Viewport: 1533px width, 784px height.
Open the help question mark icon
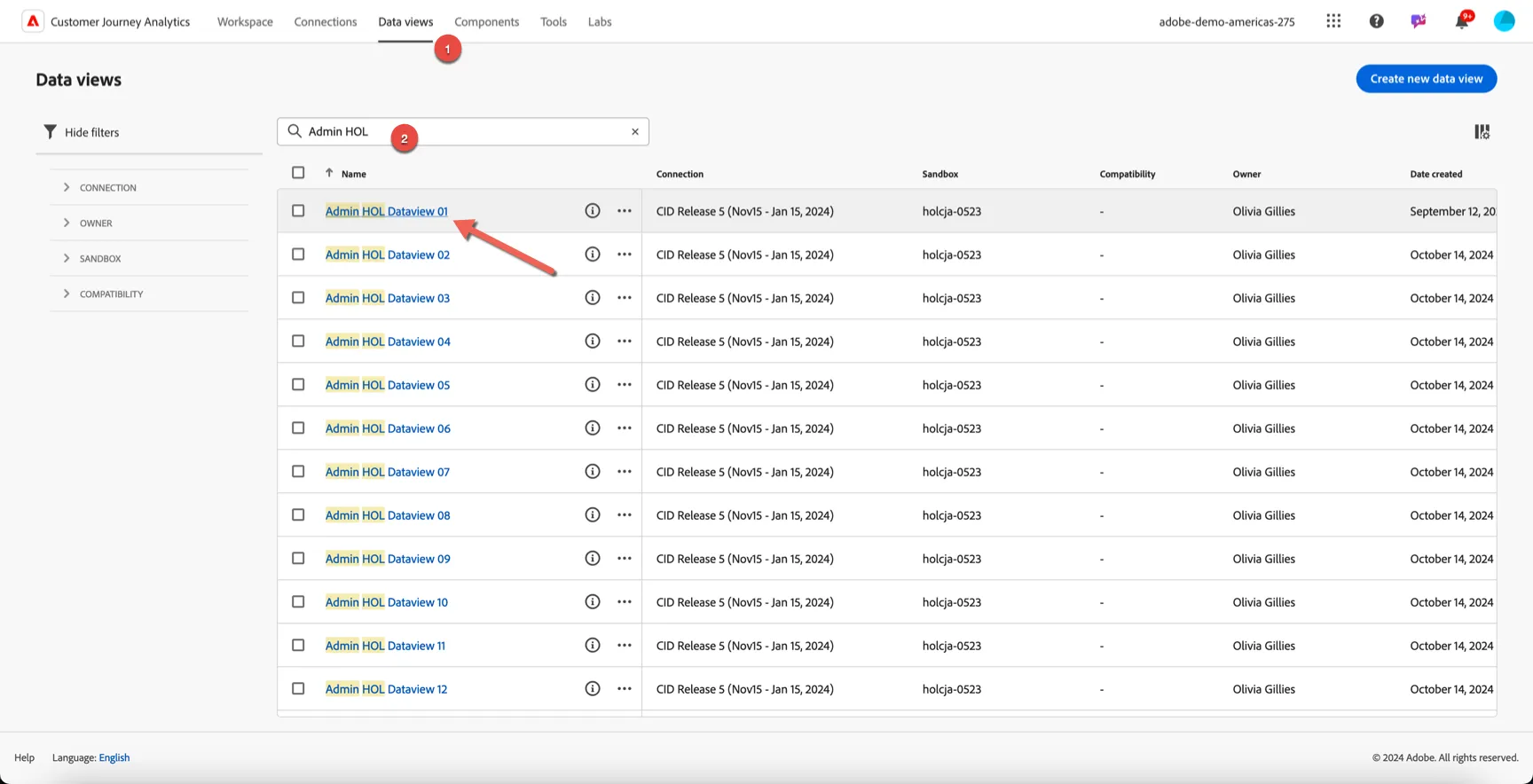tap(1376, 21)
